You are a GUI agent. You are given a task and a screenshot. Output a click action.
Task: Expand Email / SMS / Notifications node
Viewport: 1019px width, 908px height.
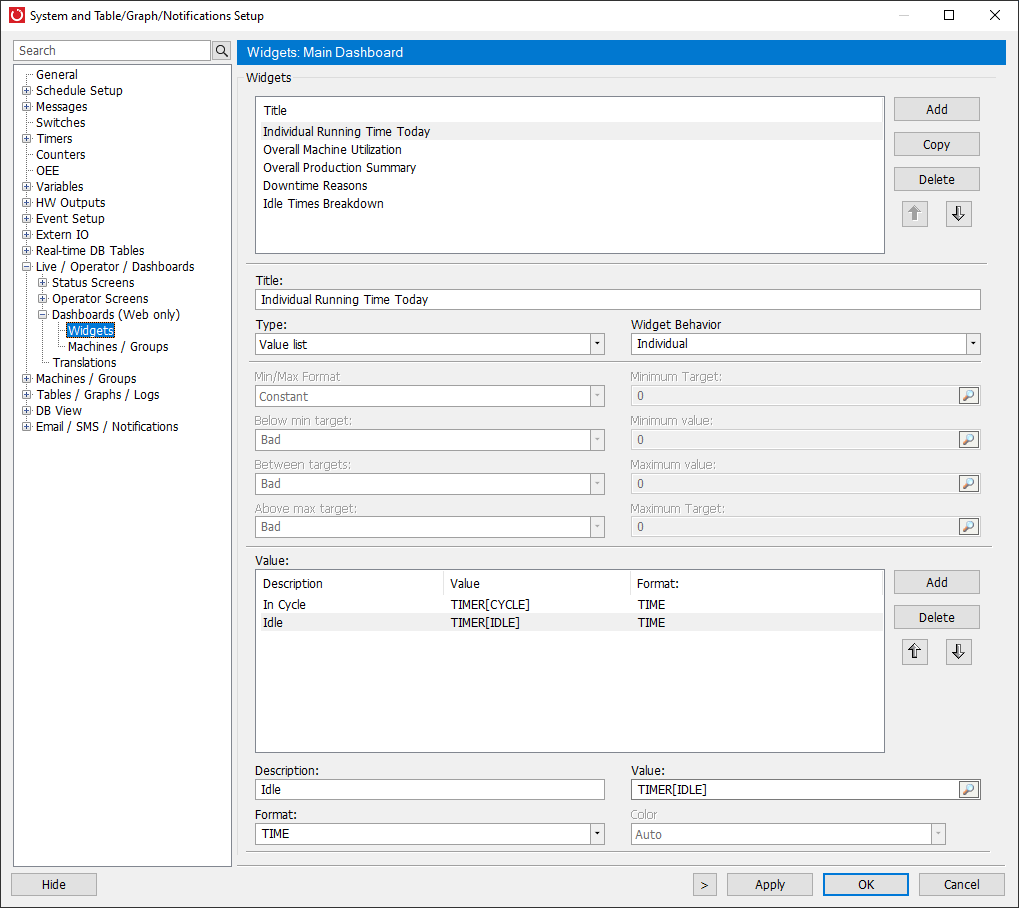pos(27,426)
